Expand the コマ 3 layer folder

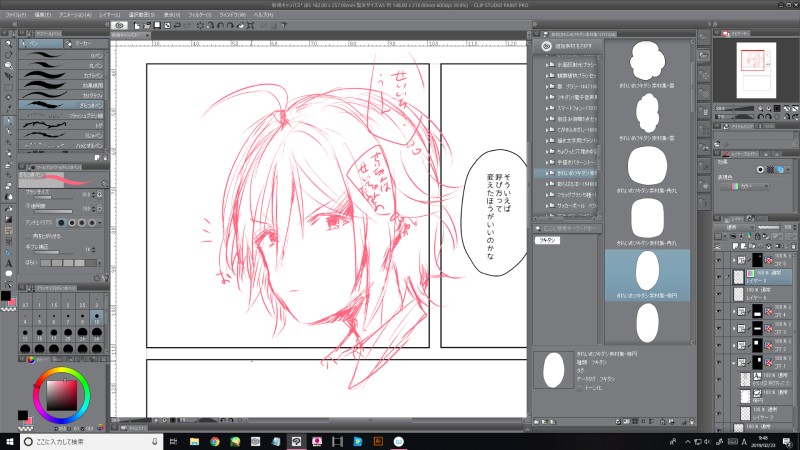734,328
